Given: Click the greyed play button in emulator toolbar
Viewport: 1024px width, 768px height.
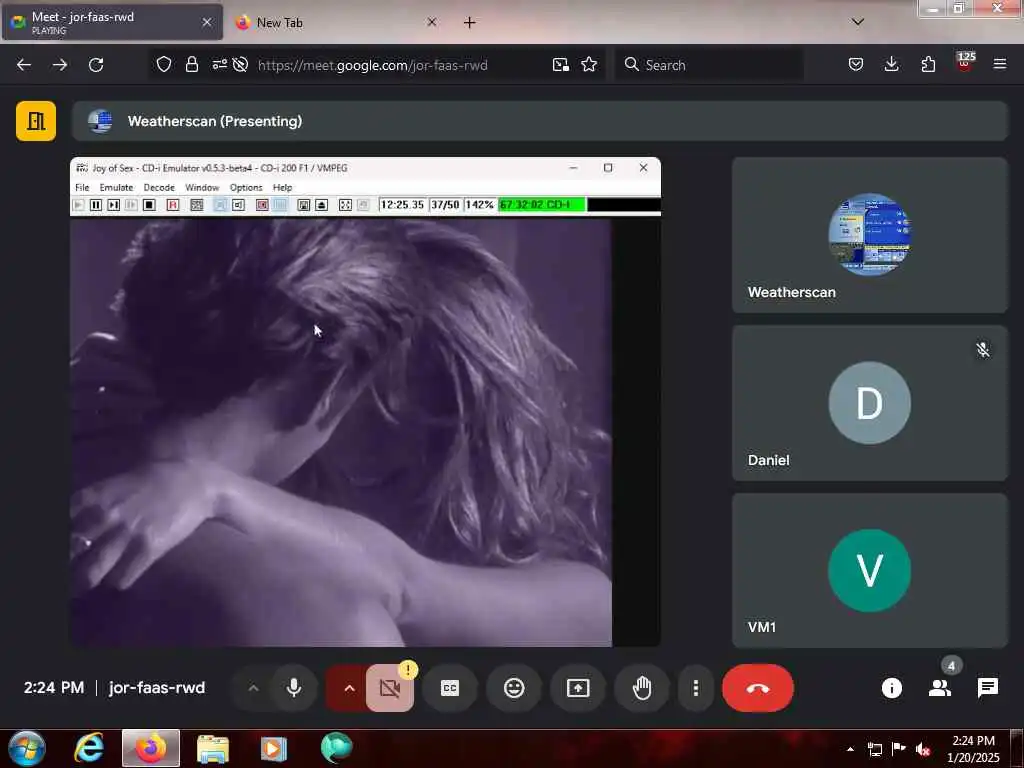Looking at the screenshot, I should (x=78, y=205).
